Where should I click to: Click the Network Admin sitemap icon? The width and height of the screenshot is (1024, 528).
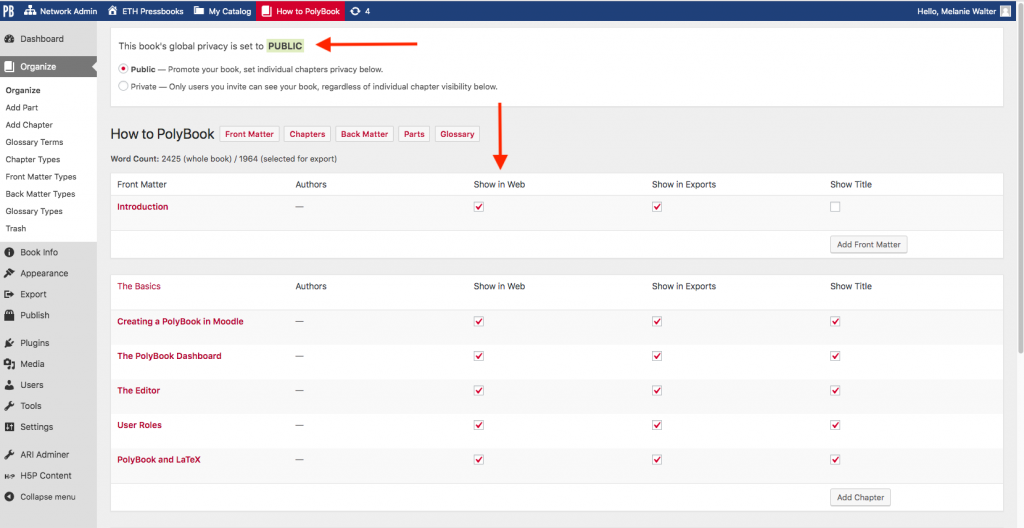(x=30, y=11)
